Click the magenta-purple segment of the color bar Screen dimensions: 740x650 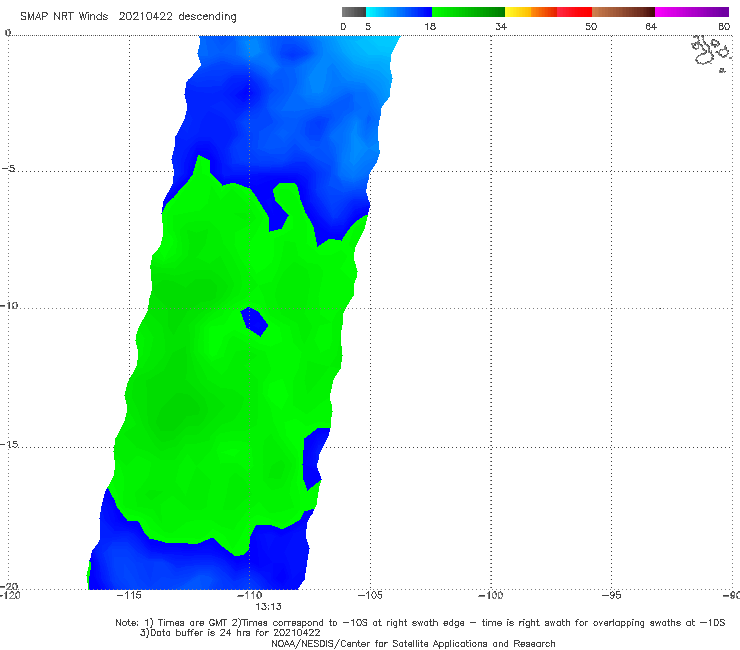pyautogui.click(x=692, y=12)
